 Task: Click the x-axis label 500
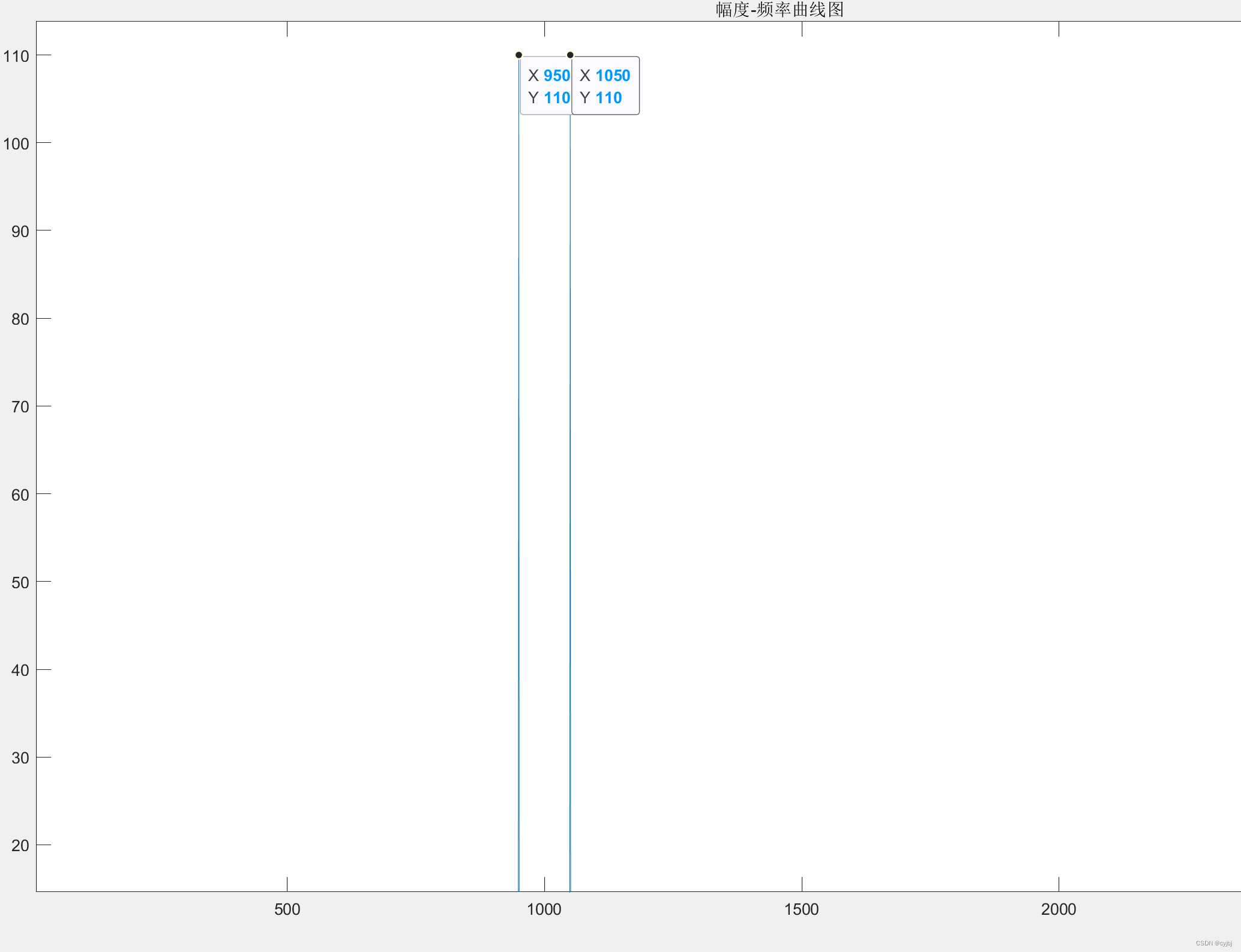[287, 909]
